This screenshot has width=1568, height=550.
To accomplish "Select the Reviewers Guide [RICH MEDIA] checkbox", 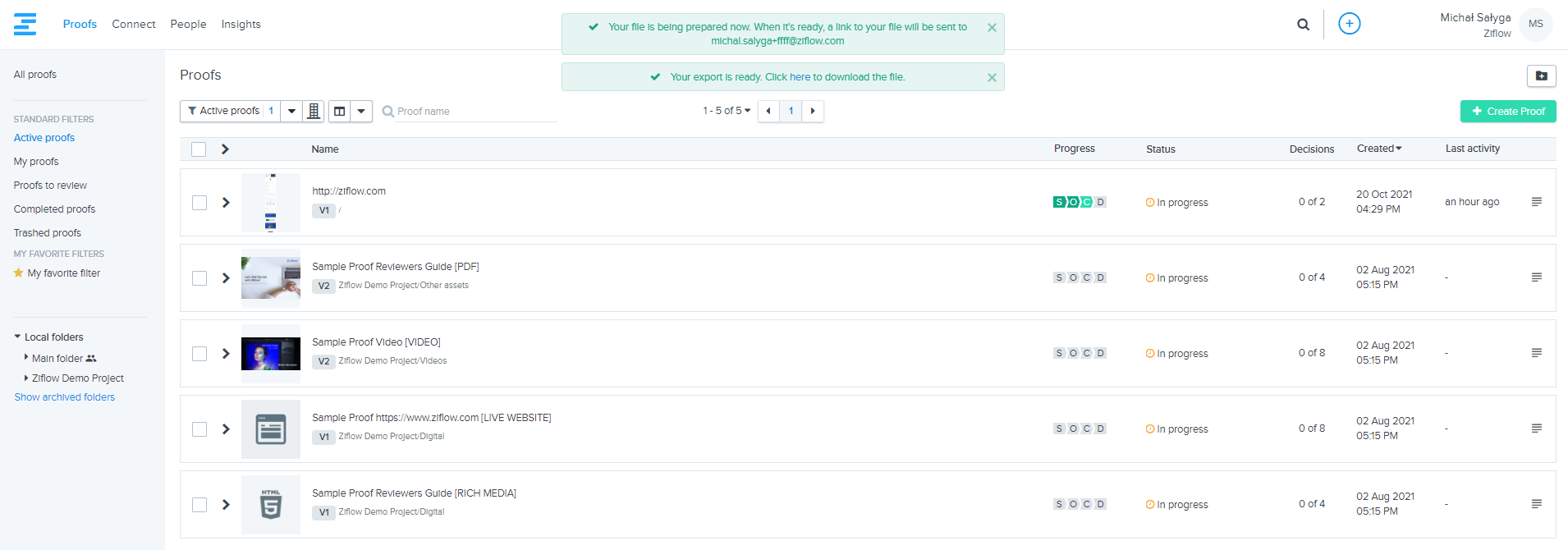I will pos(199,505).
